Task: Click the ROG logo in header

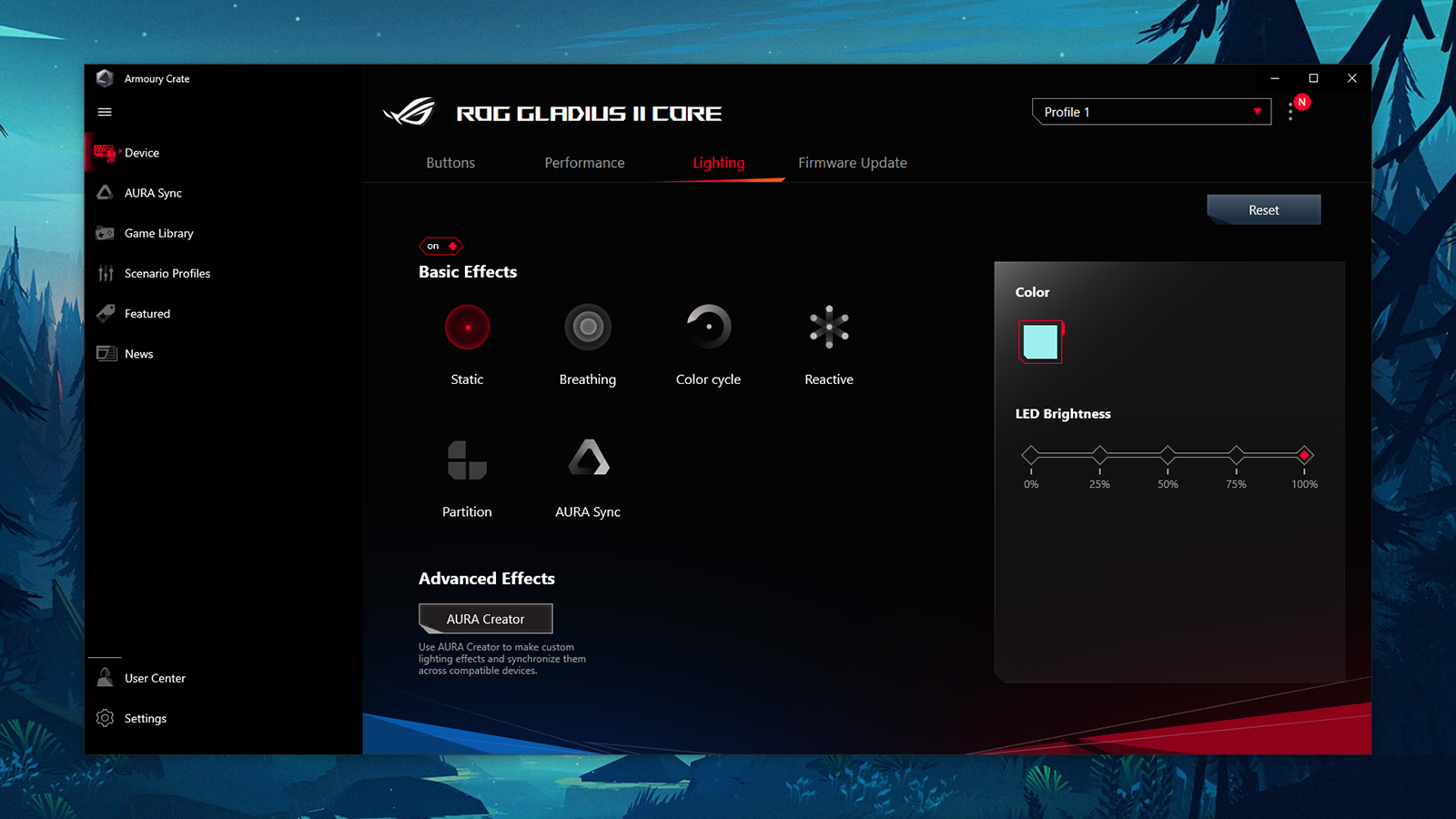Action: pos(409,112)
